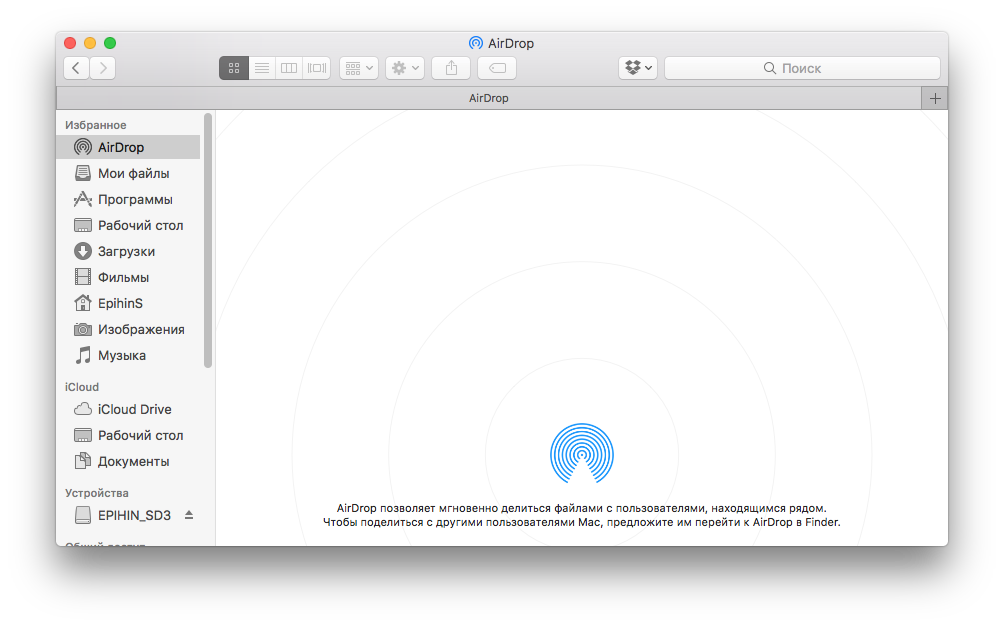Click the Share toolbar button
Image resolution: width=1004 pixels, height=626 pixels.
[x=451, y=68]
